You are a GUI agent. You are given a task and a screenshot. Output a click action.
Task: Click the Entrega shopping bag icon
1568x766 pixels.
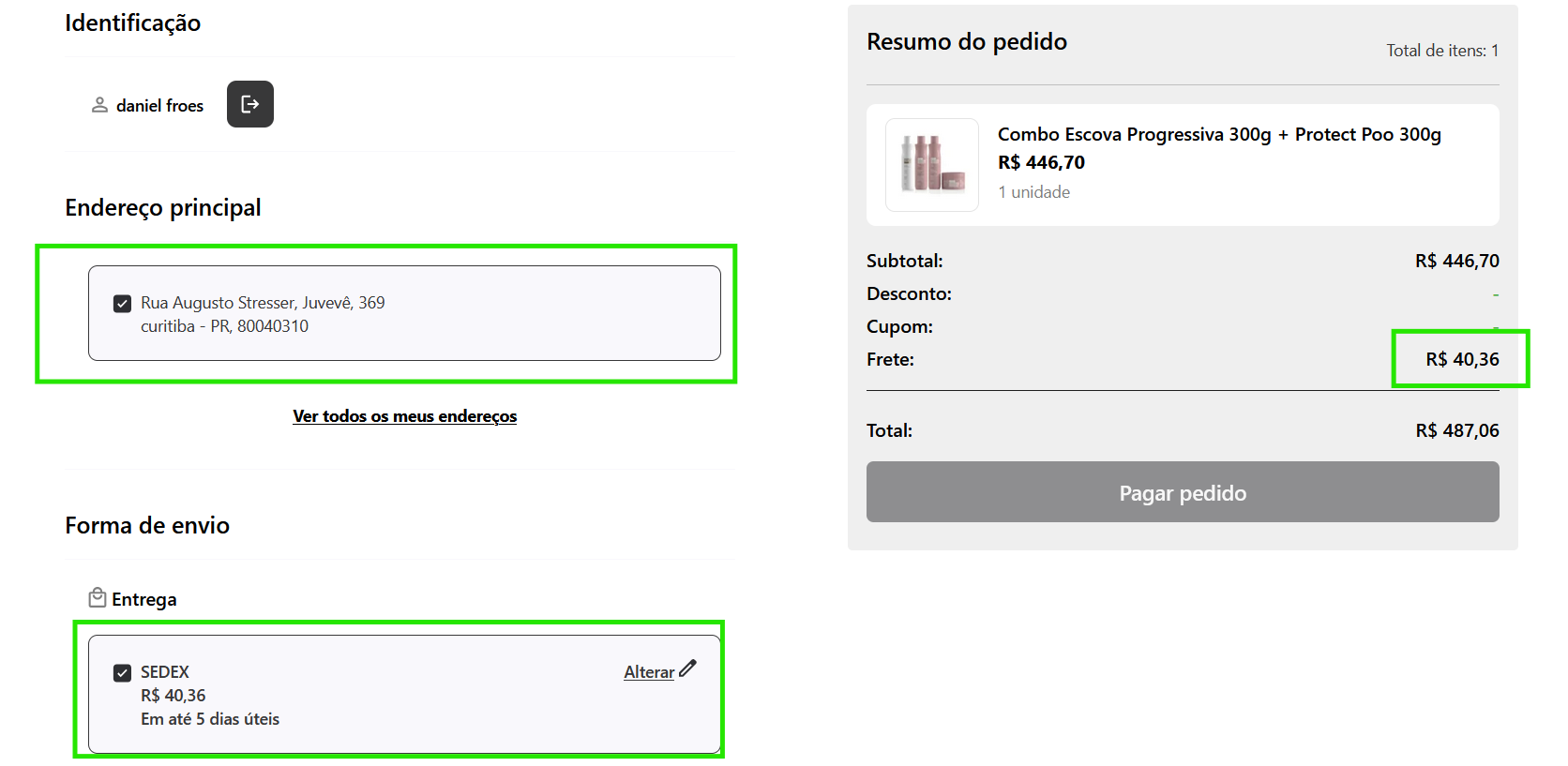click(x=97, y=597)
